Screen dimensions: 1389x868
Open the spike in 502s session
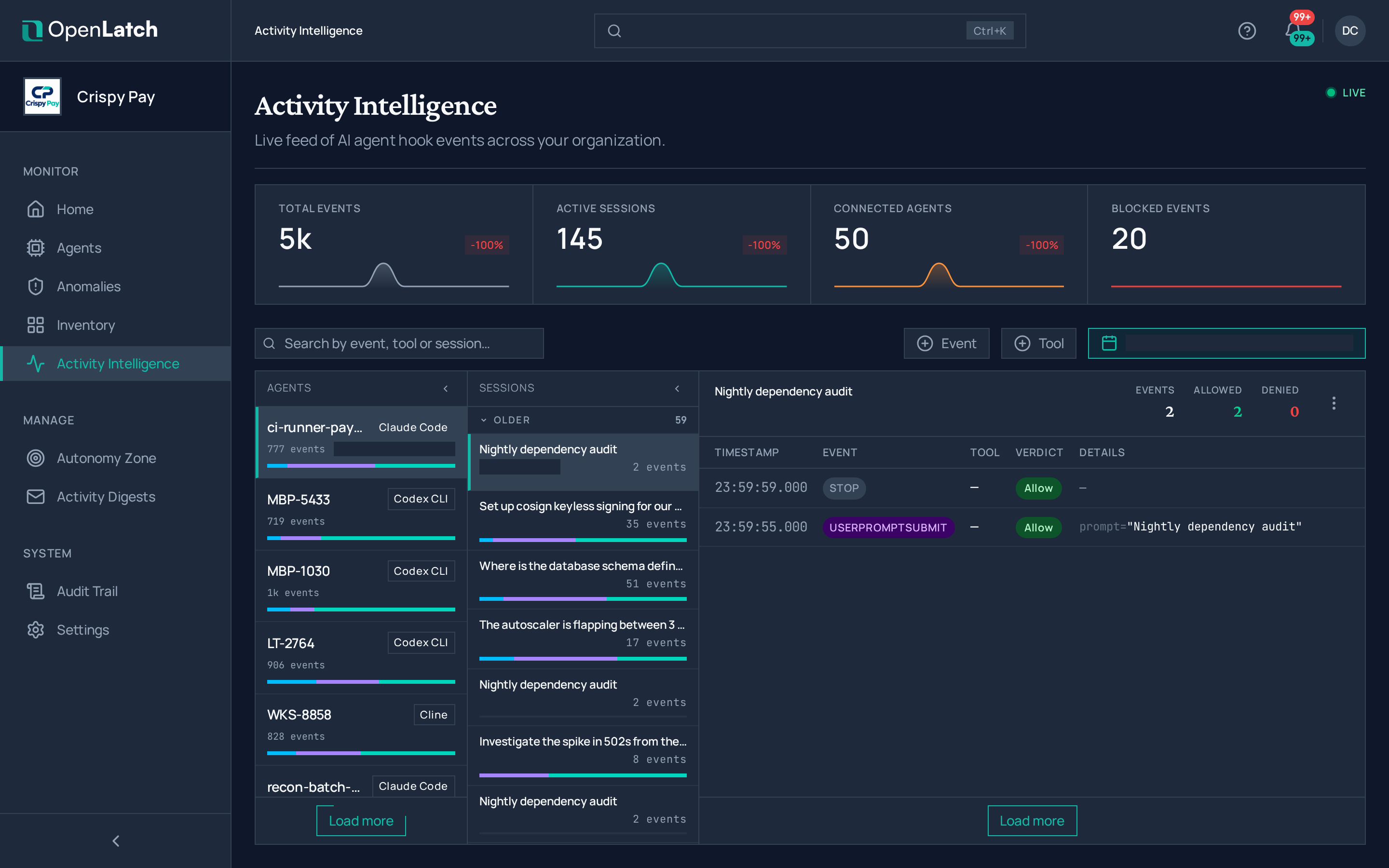pos(583,756)
